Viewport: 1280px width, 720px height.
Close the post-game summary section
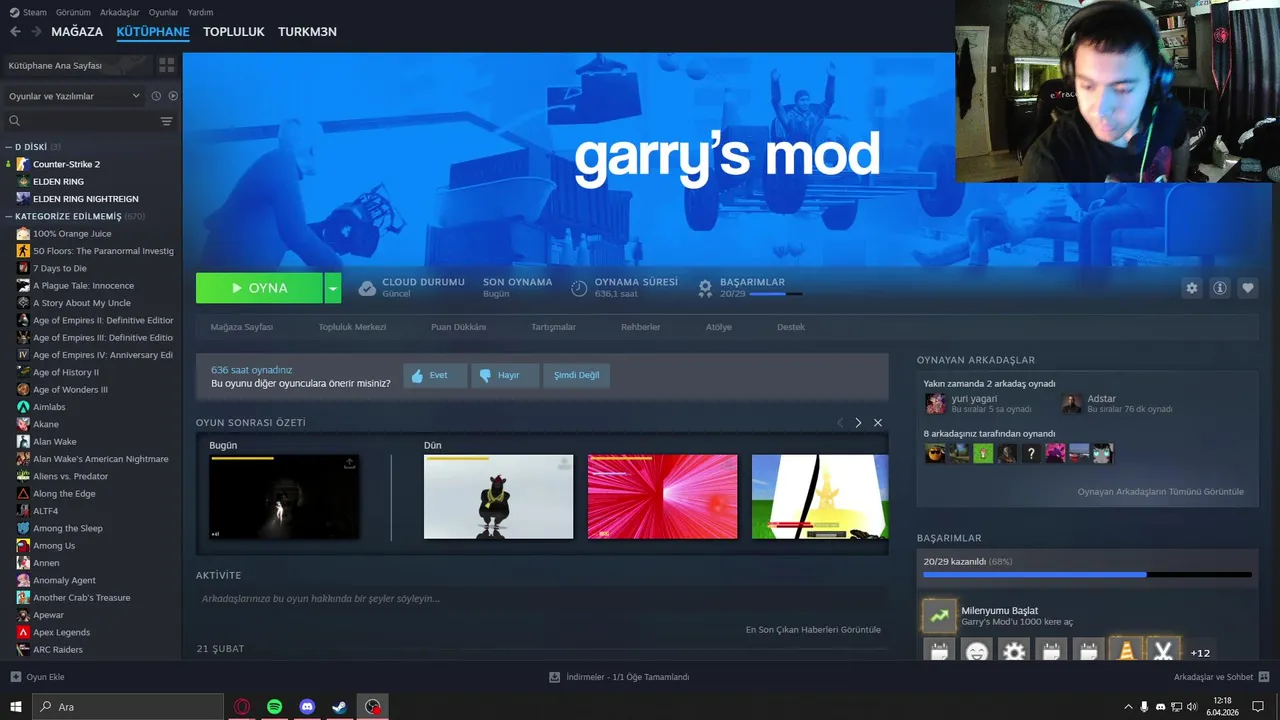pyautogui.click(x=878, y=423)
